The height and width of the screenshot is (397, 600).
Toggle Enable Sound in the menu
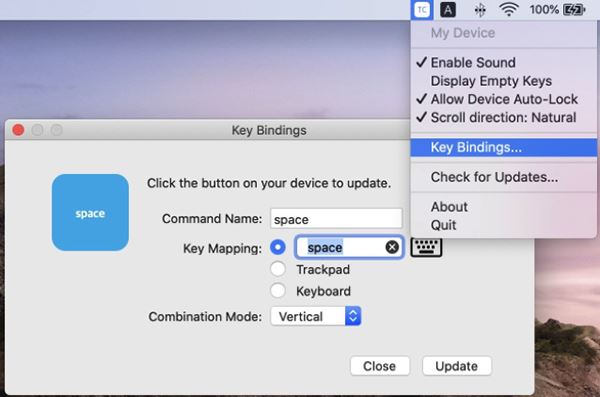(x=504, y=62)
